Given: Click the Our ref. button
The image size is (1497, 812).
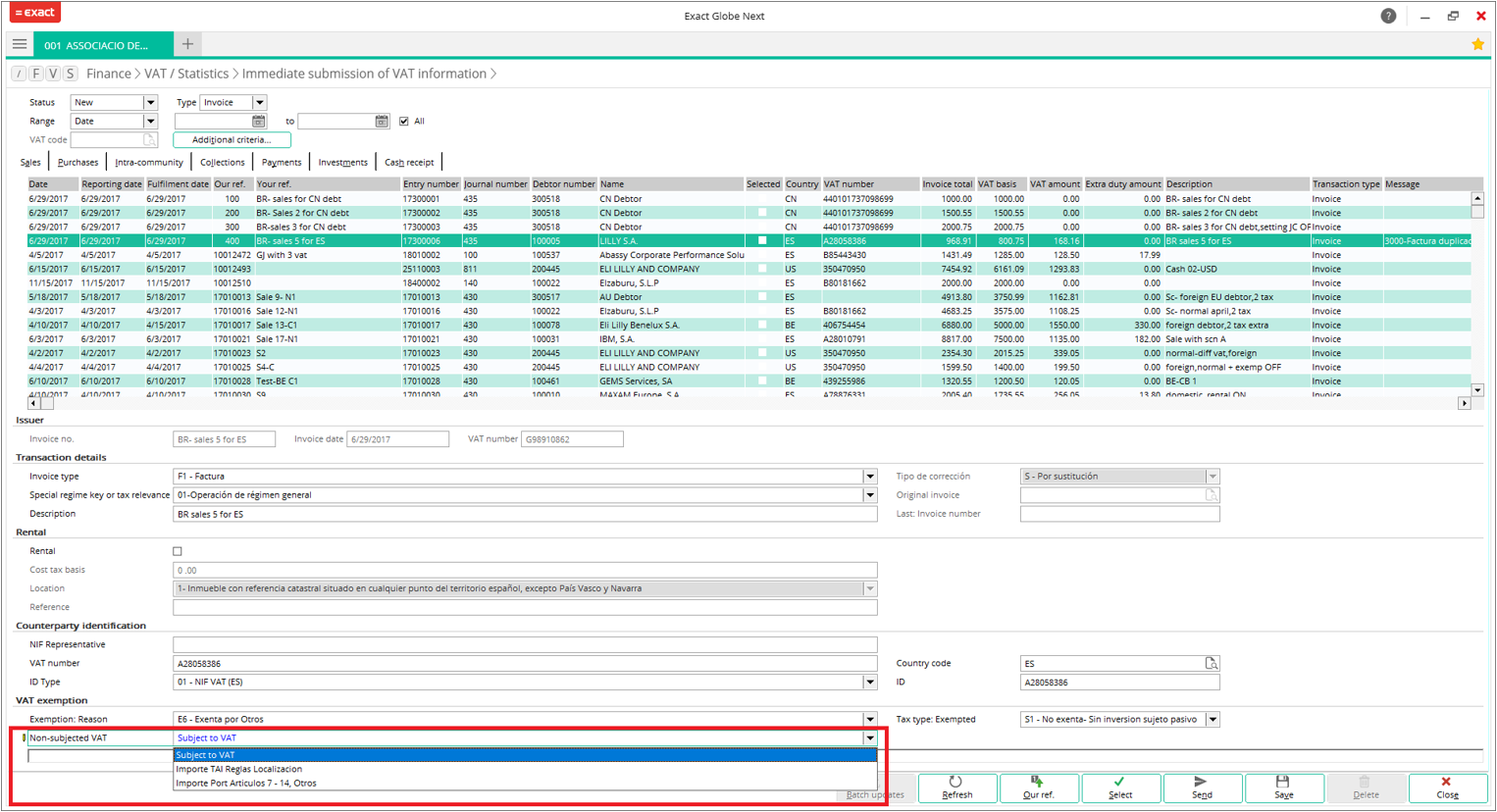Looking at the screenshot, I should pyautogui.click(x=1038, y=788).
